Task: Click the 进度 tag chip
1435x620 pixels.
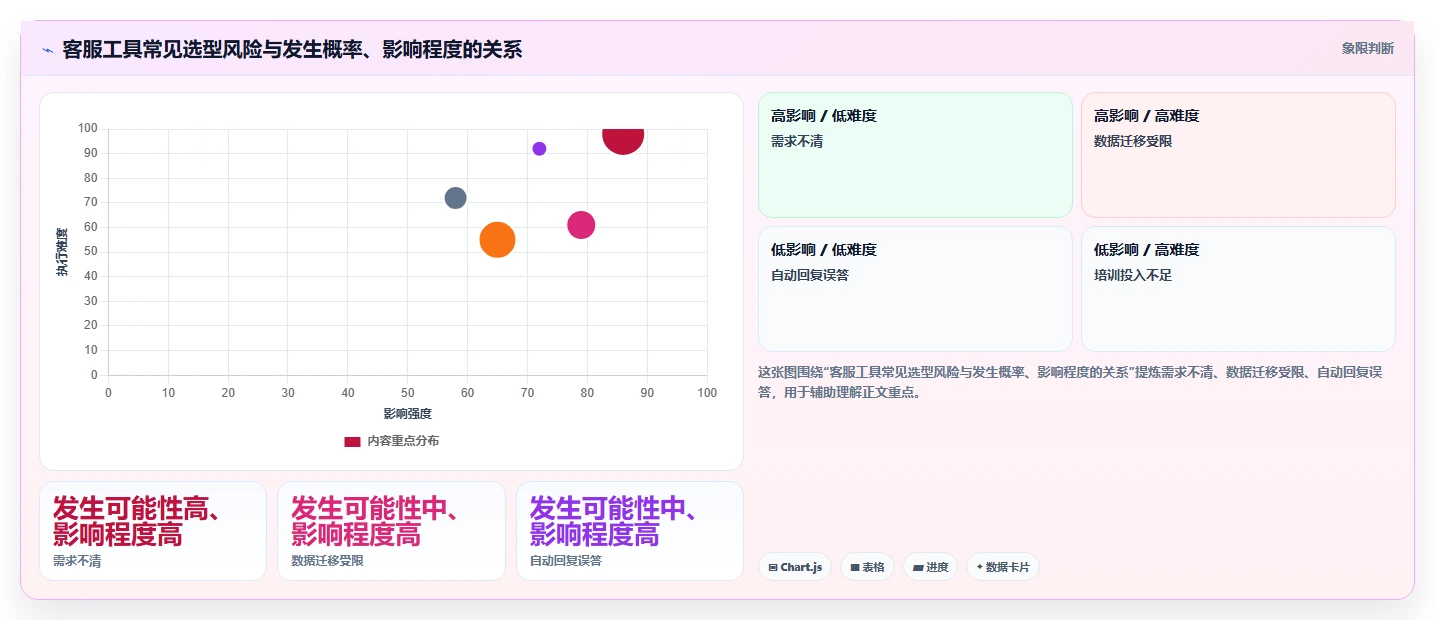Action: (x=930, y=567)
